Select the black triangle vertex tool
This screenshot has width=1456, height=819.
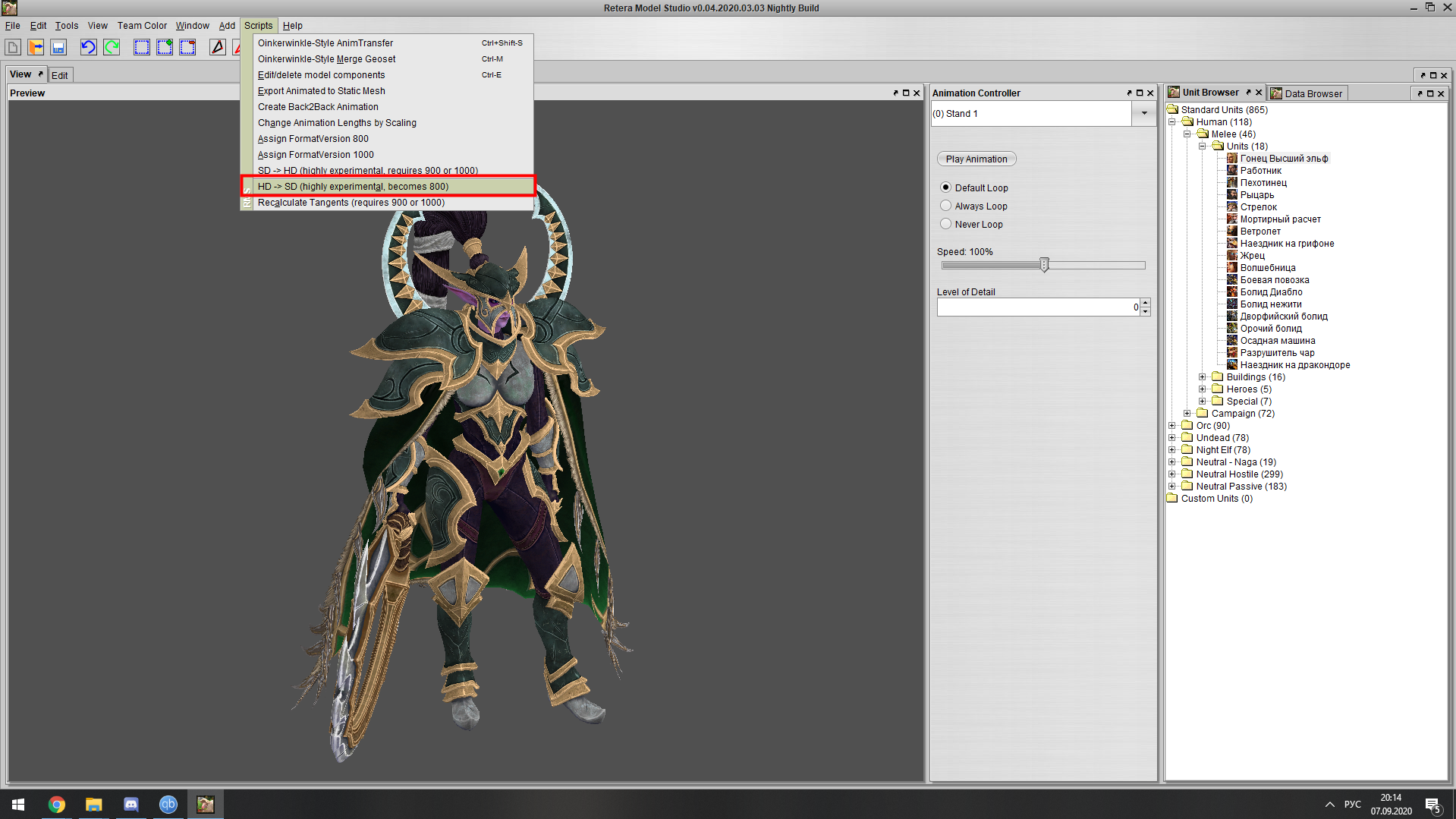point(218,47)
